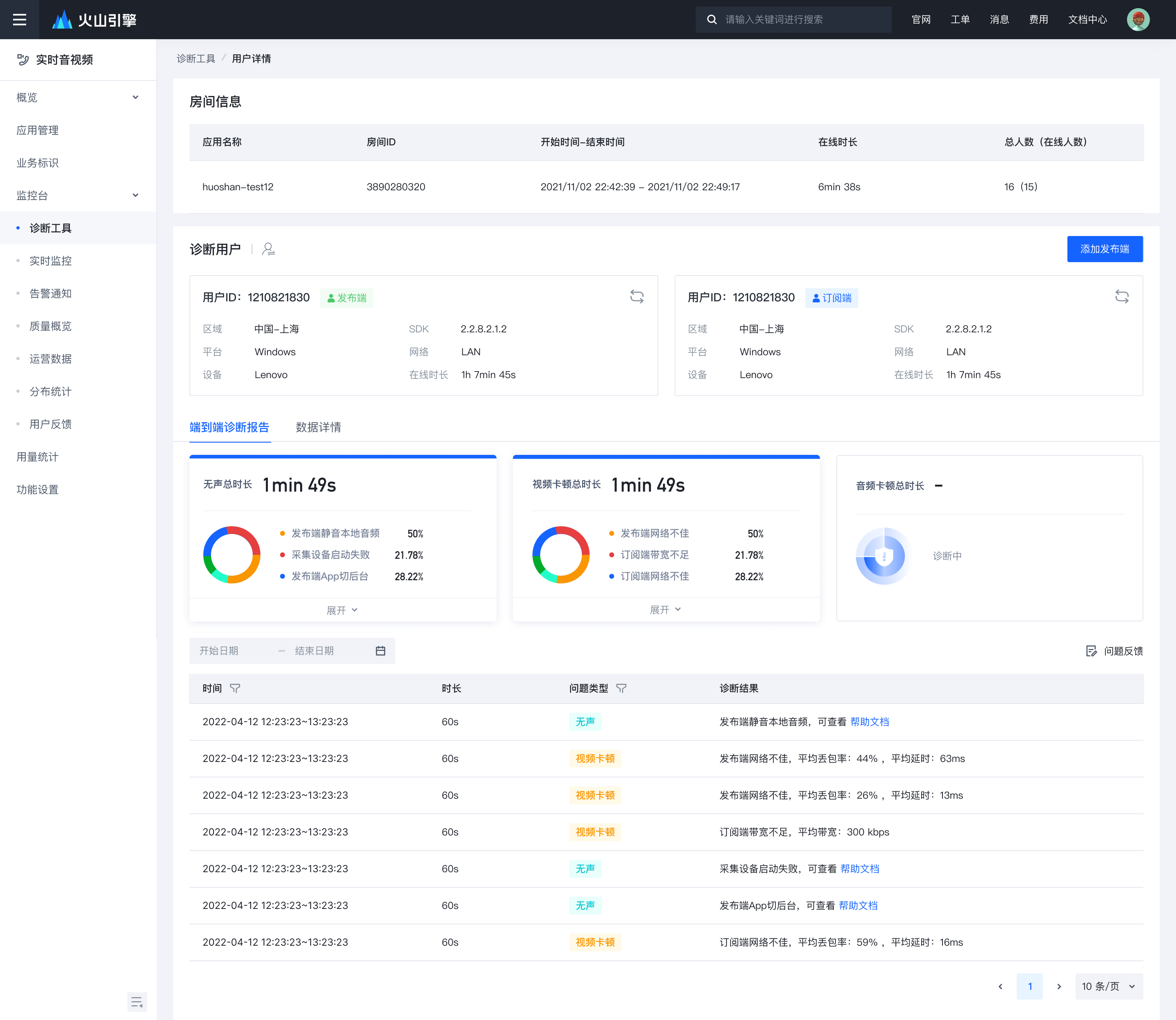
Task: Click swap icon on 发布端 user card
Action: (x=637, y=296)
